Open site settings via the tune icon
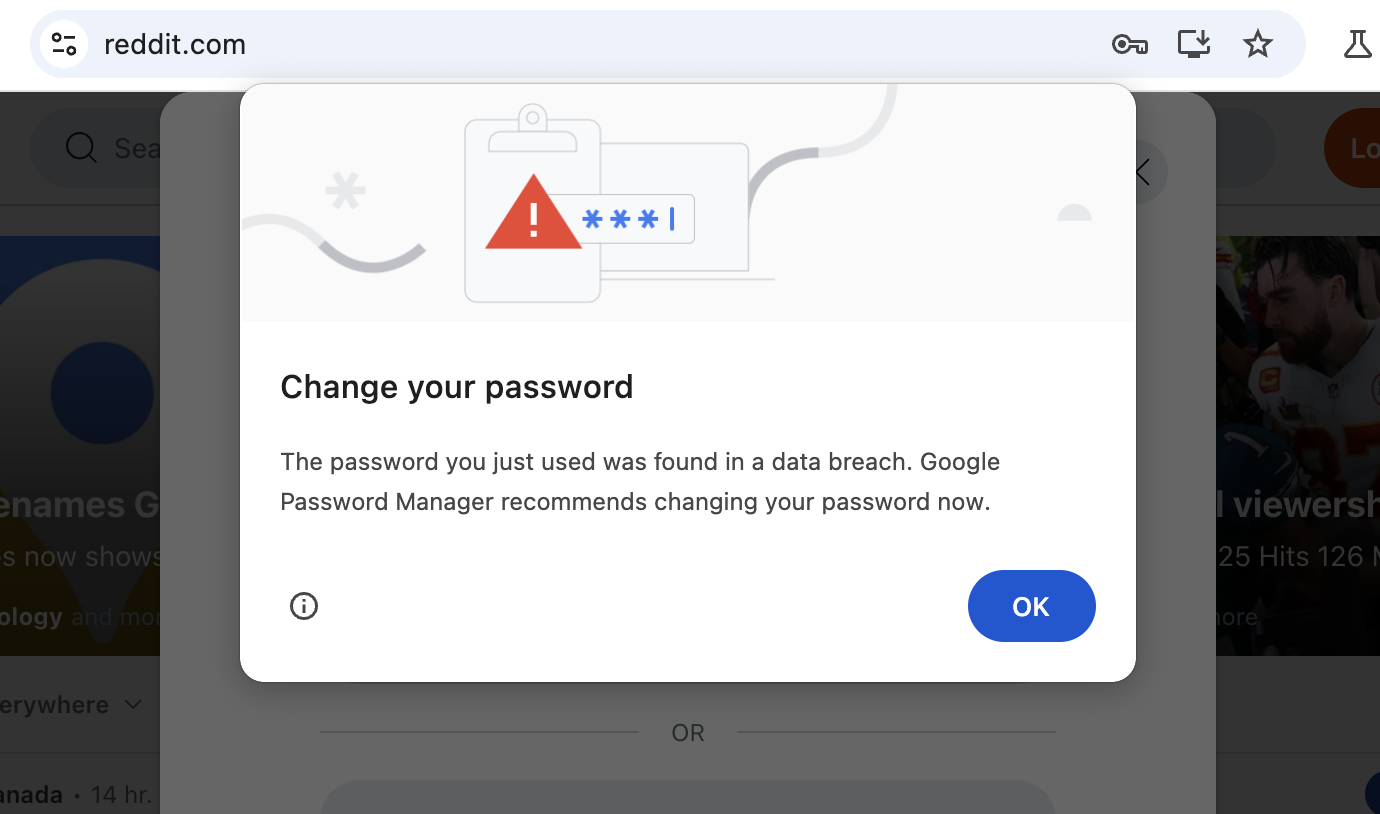 [63, 44]
